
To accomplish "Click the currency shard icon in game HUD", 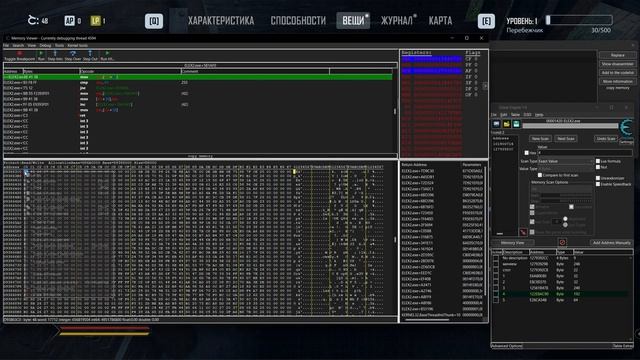I will pos(33,20).
